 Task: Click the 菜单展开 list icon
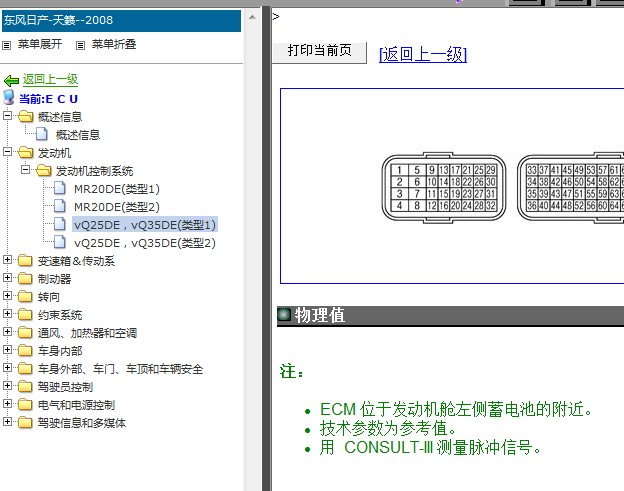point(6,45)
